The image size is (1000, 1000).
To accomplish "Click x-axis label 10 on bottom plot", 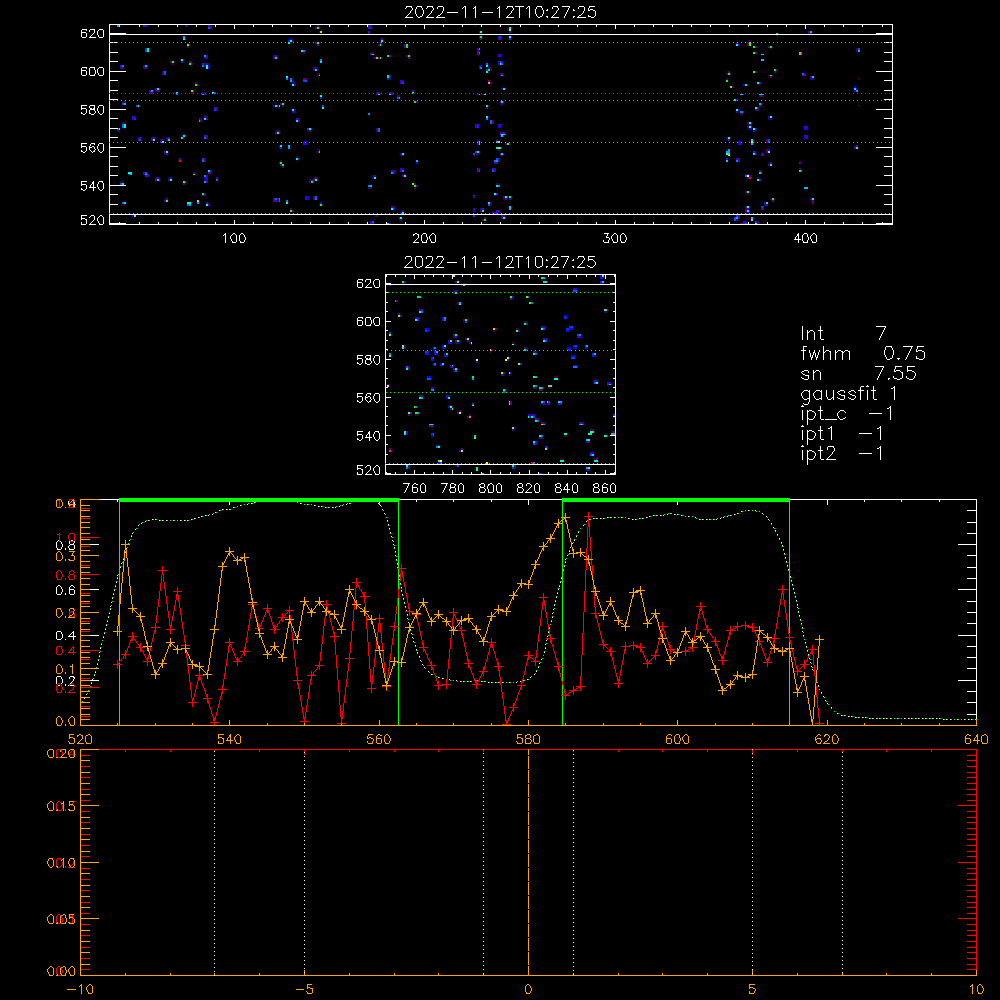I will pyautogui.click(x=976, y=990).
